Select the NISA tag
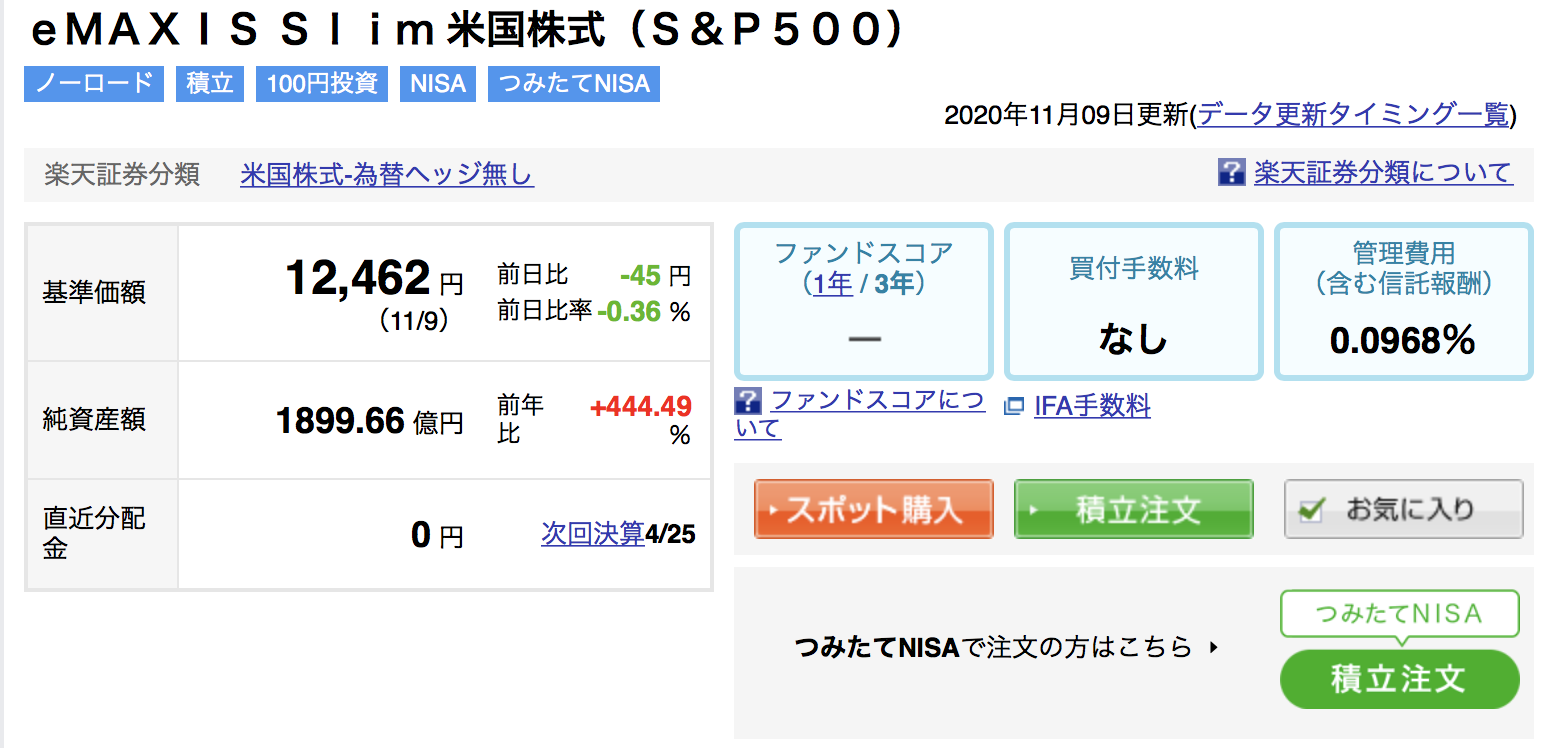This screenshot has height=748, width=1560. (438, 83)
